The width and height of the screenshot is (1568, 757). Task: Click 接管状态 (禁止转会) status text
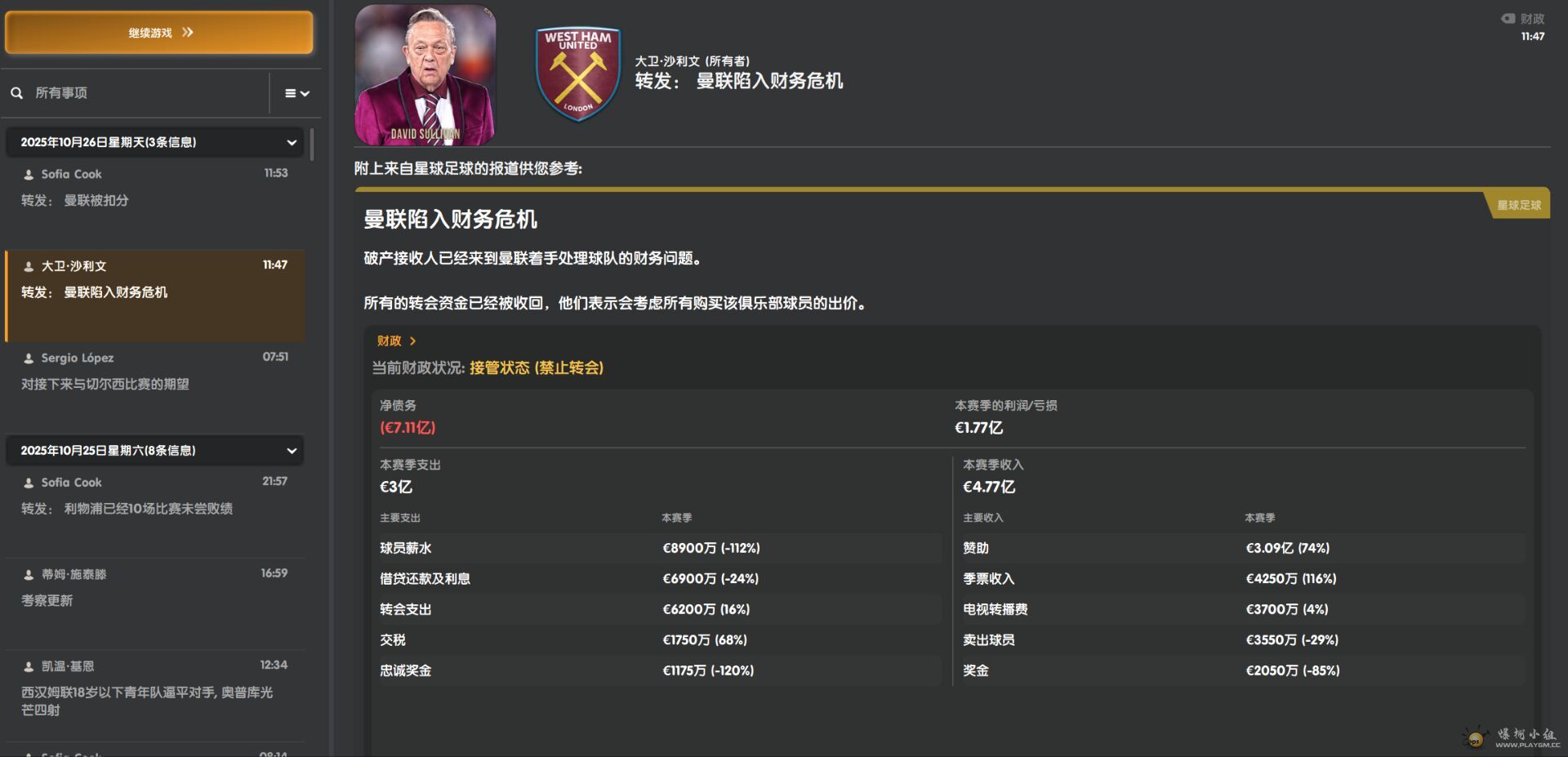point(537,368)
